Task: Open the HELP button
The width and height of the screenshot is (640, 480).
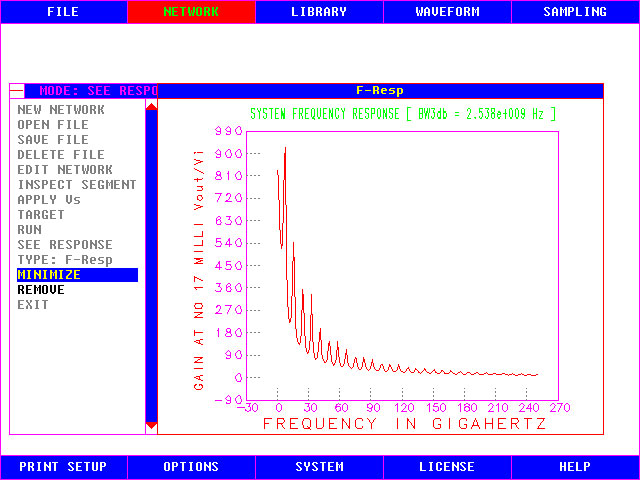Action: [575, 467]
